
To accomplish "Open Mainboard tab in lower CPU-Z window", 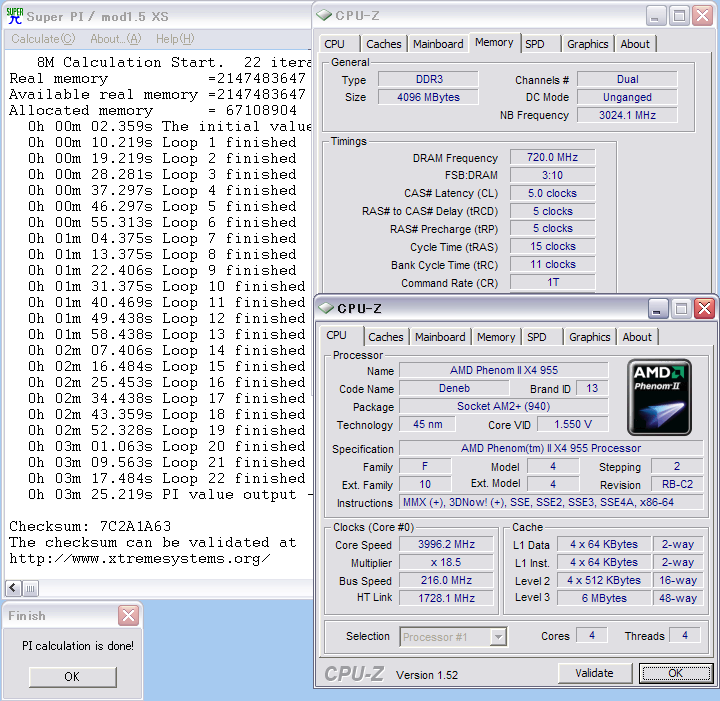I will point(440,337).
